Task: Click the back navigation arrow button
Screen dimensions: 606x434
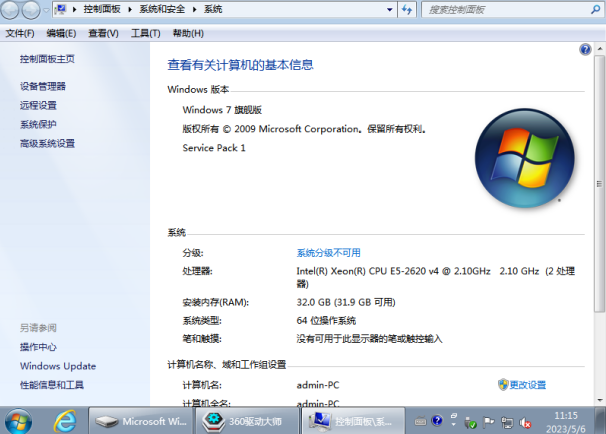Action: pyautogui.click(x=13, y=10)
